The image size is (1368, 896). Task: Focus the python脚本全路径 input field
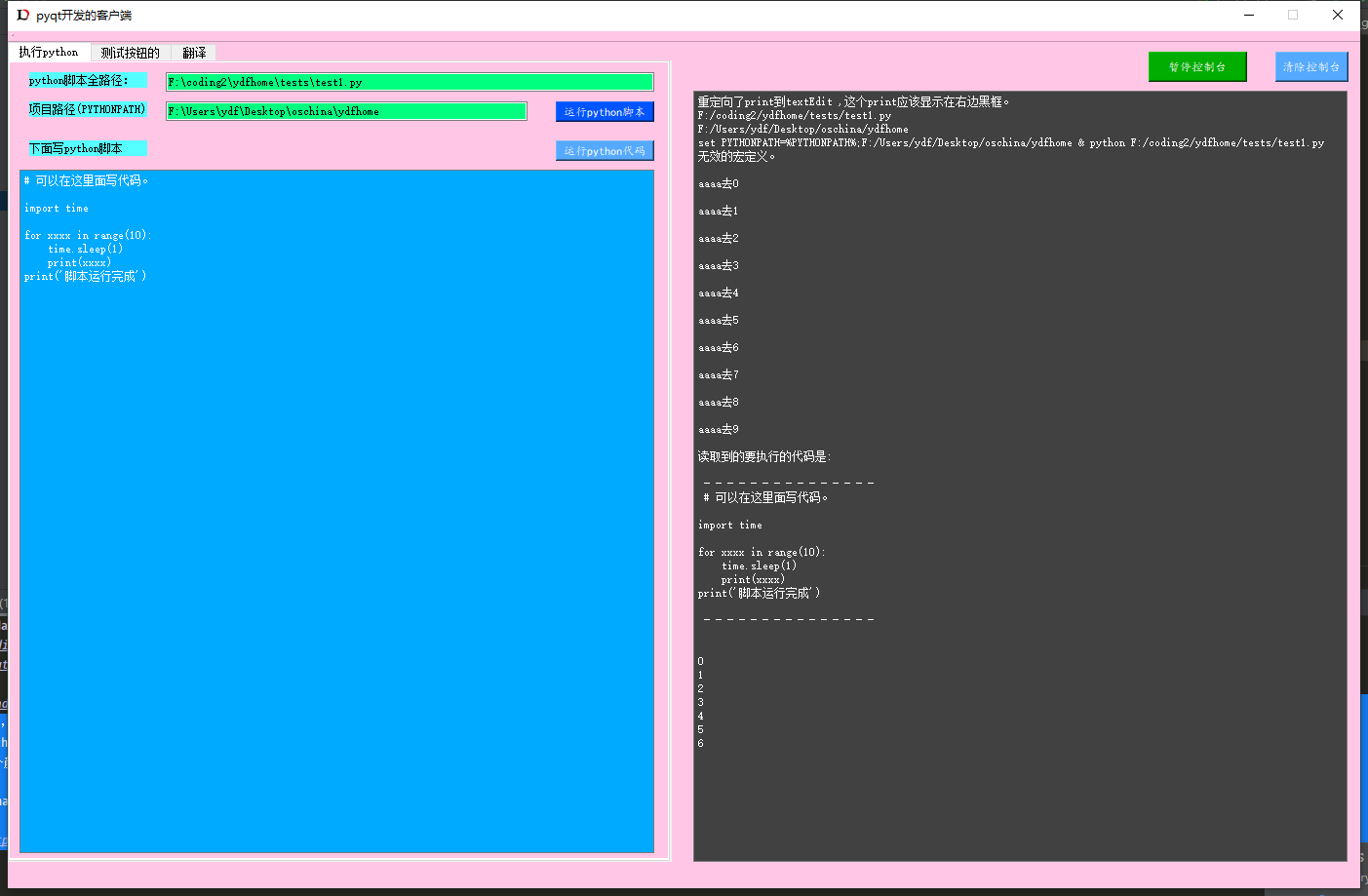point(410,82)
